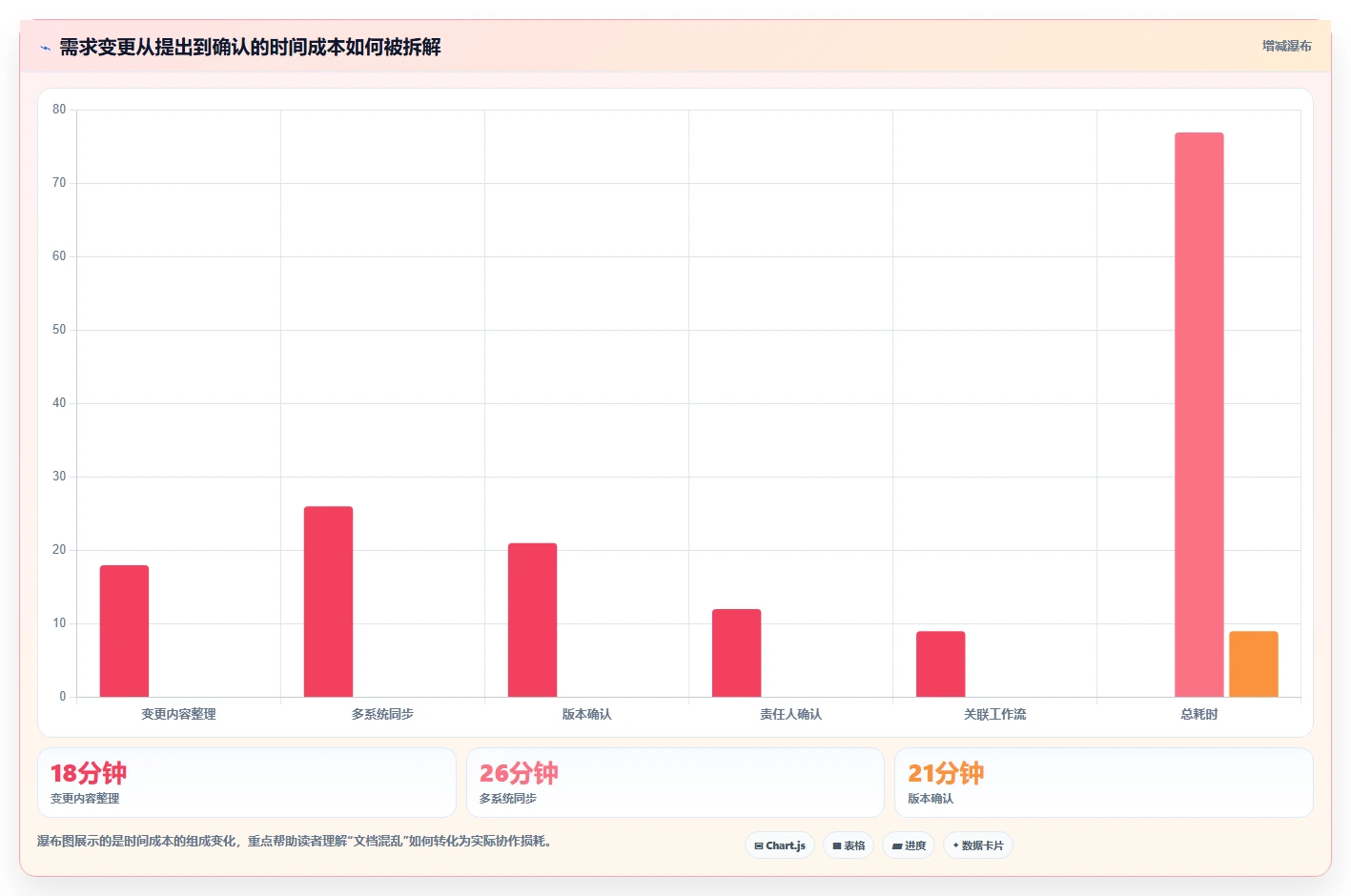Click the y-axis value 50
Viewport: 1351px width, 896px height.
[x=59, y=330]
